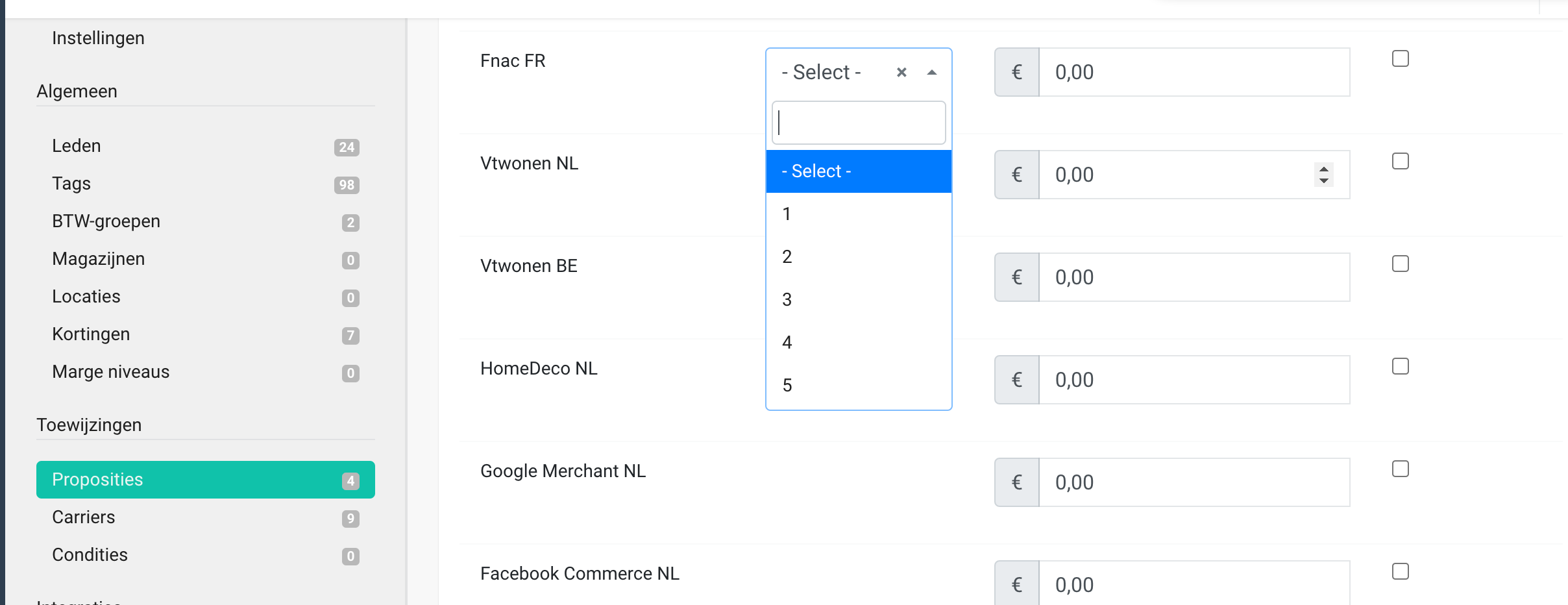Click the Tags count badge 98
The image size is (1568, 605).
pyautogui.click(x=347, y=185)
